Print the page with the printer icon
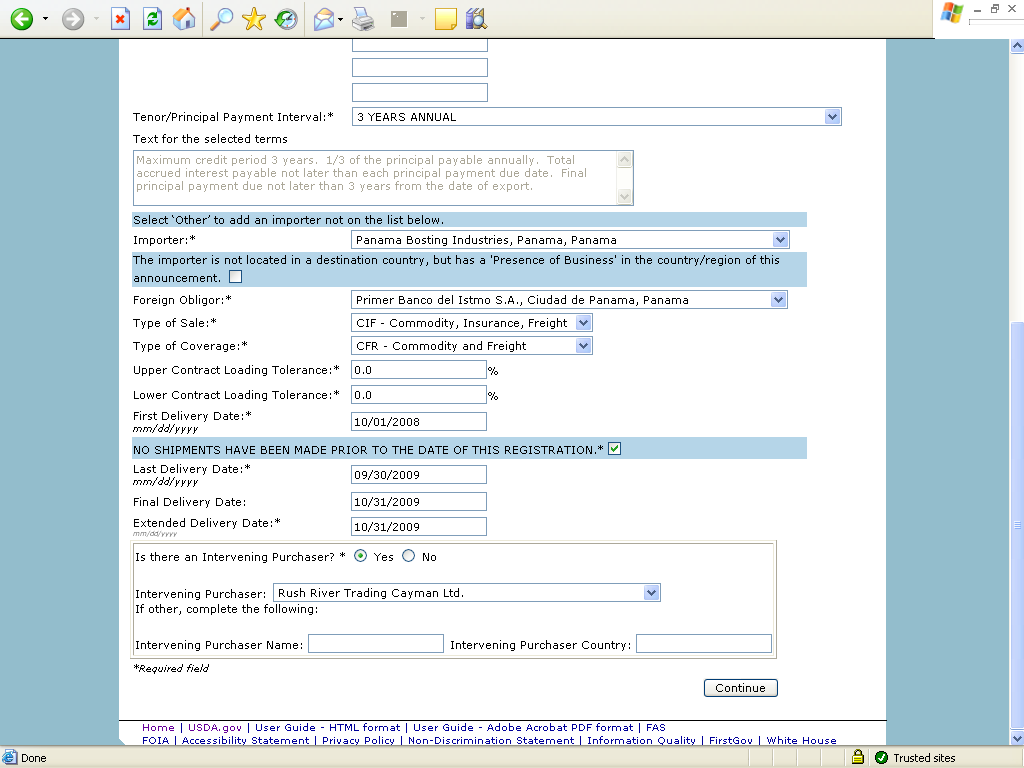Image resolution: width=1024 pixels, height=768 pixels. (363, 19)
